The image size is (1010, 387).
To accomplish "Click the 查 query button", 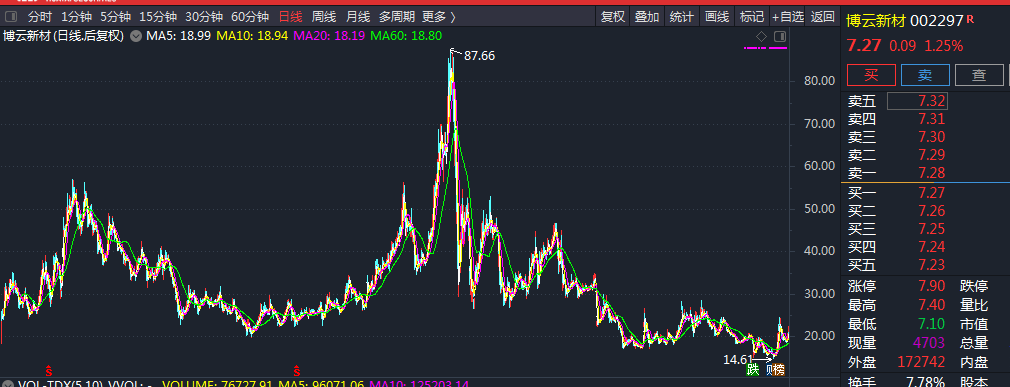I will (x=979, y=75).
